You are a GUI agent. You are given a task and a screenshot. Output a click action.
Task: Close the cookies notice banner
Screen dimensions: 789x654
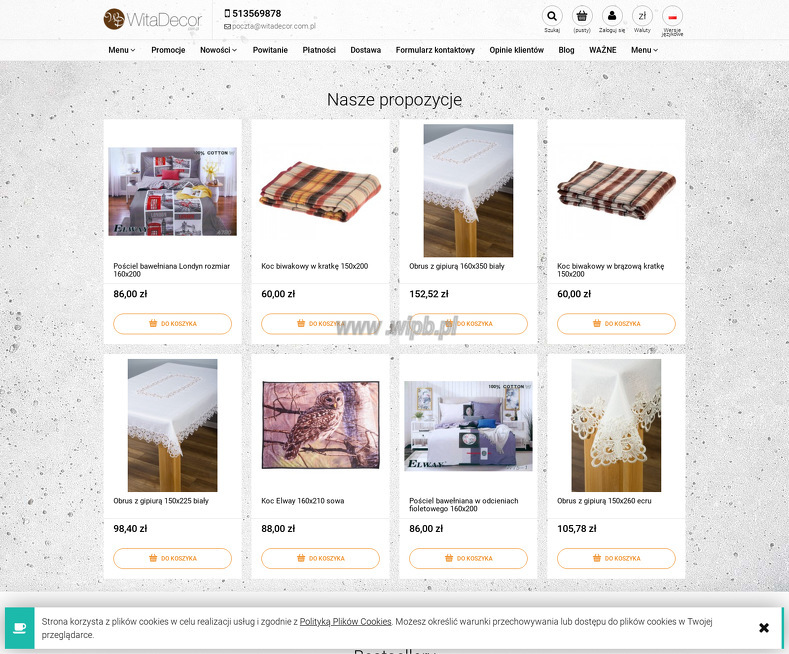(764, 628)
